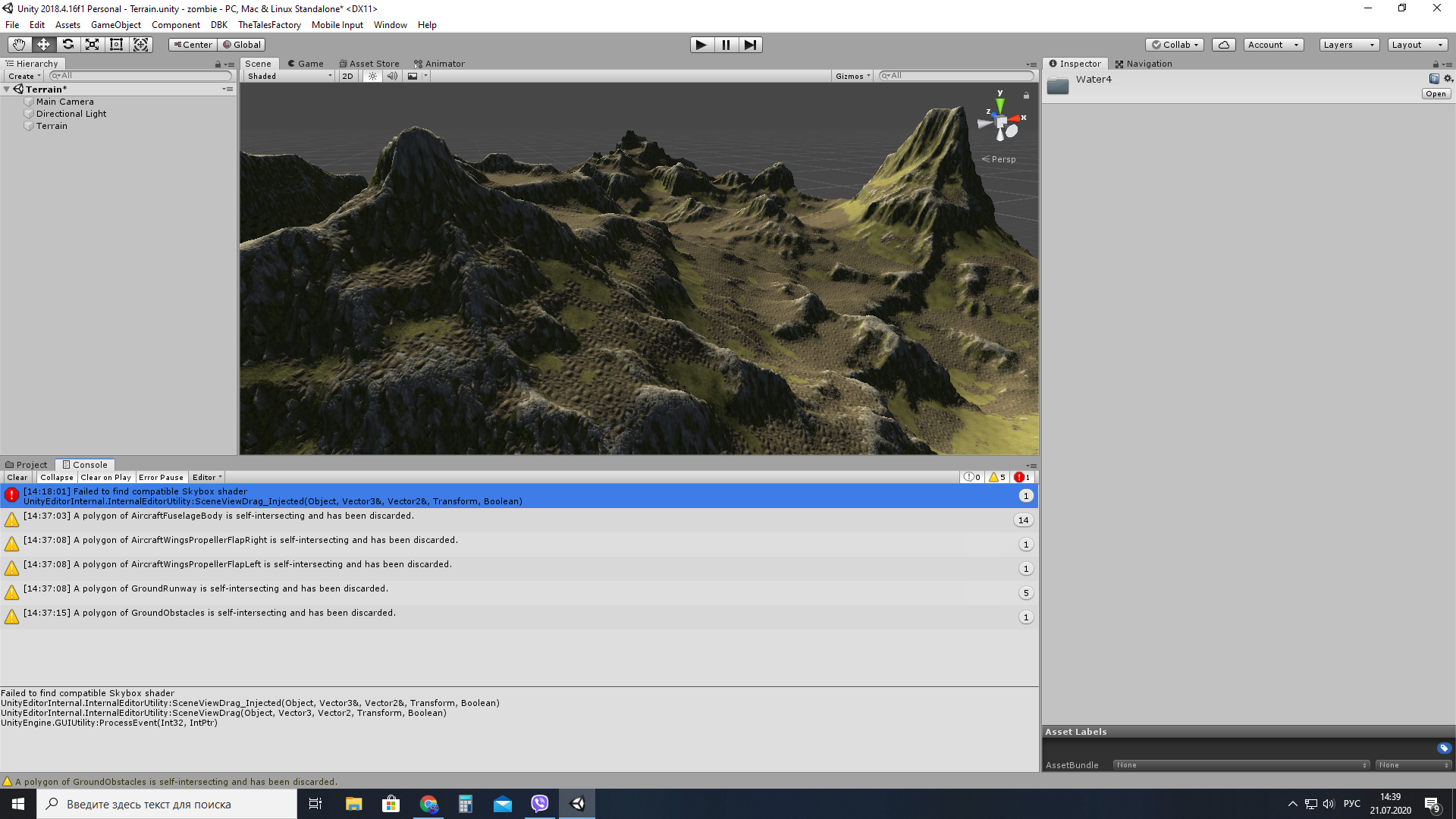
Task: Open the Inspector settings gear icon
Action: (1448, 79)
